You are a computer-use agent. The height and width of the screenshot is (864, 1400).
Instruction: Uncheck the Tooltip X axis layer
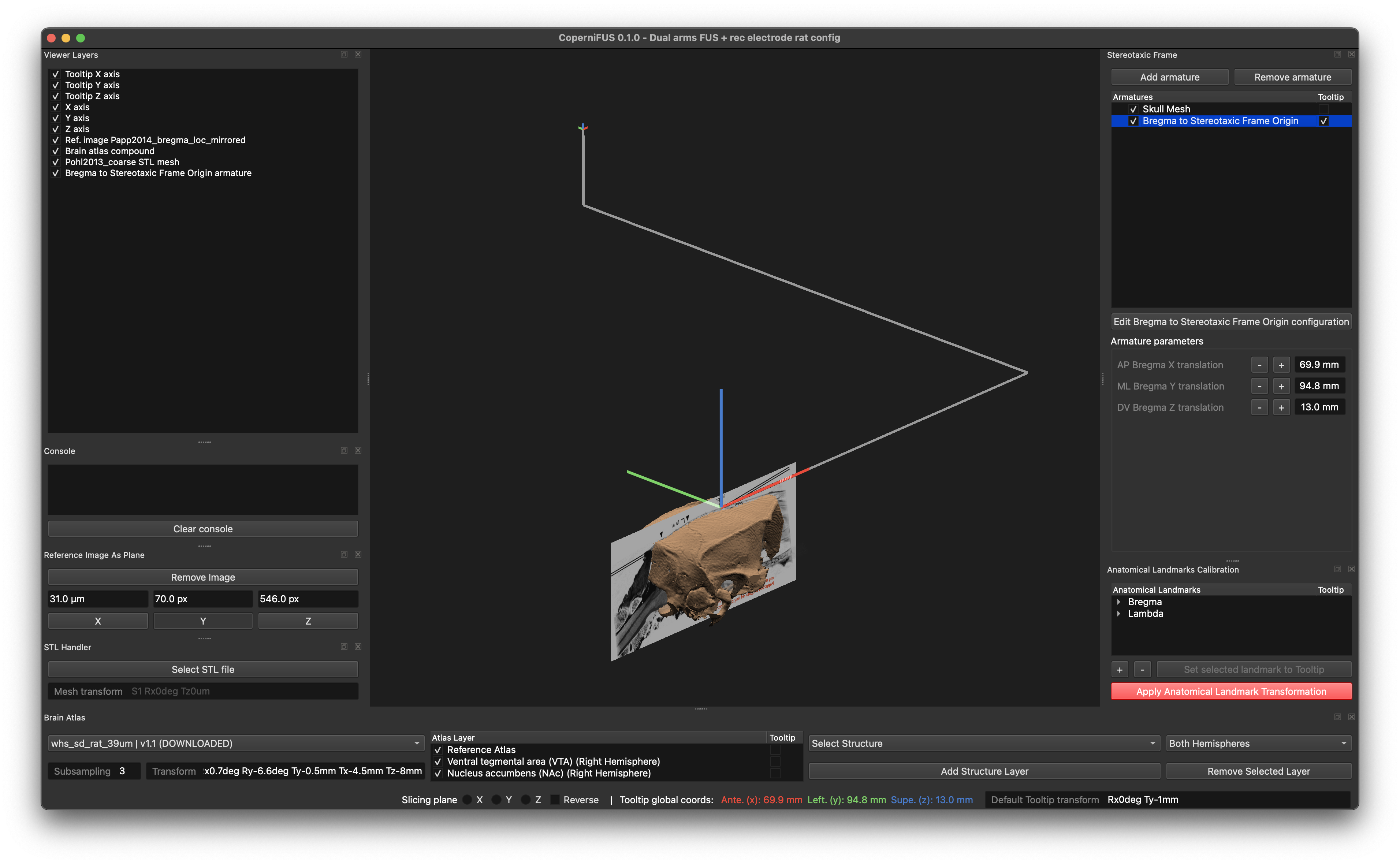[x=55, y=74]
